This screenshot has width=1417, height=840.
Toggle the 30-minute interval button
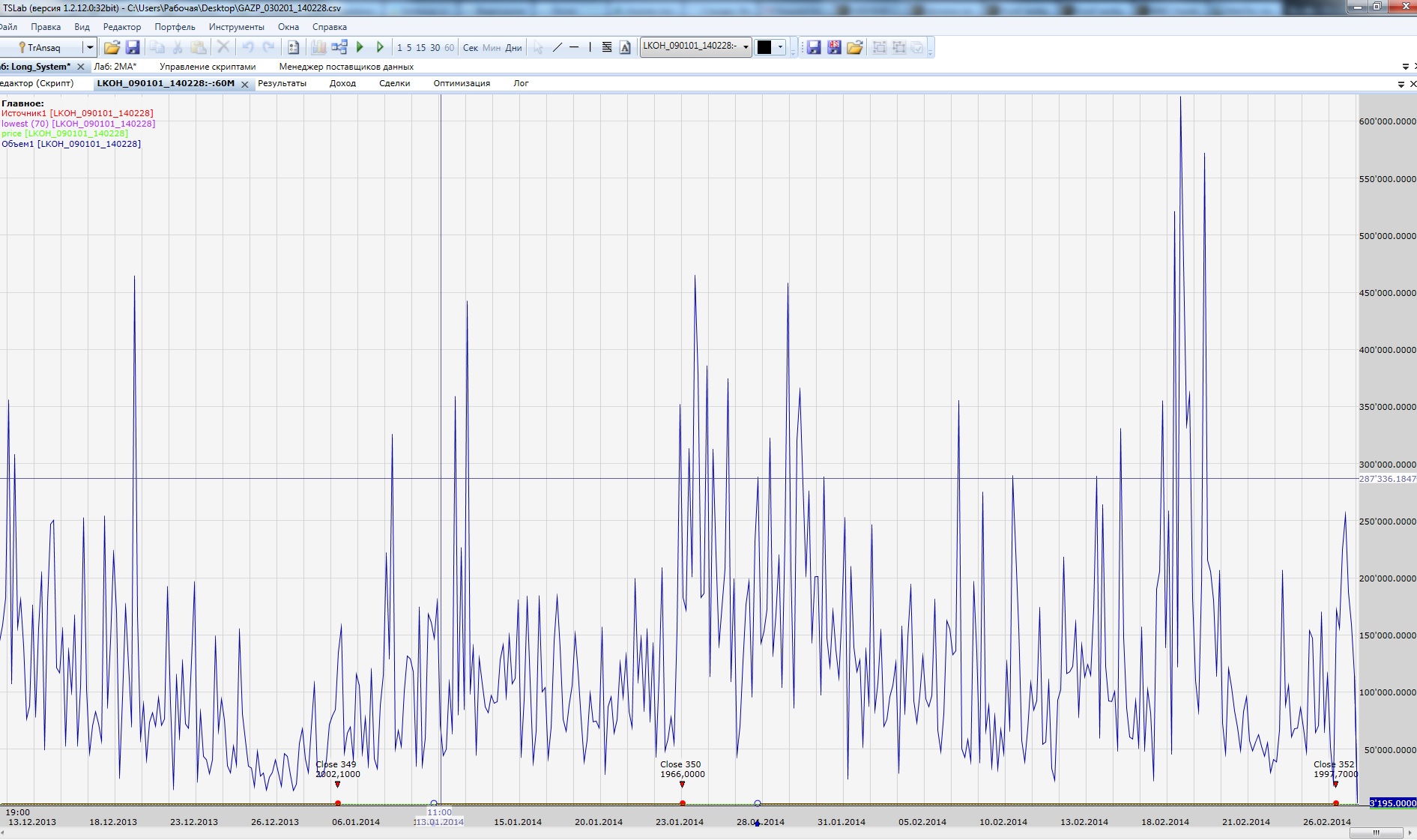435,47
